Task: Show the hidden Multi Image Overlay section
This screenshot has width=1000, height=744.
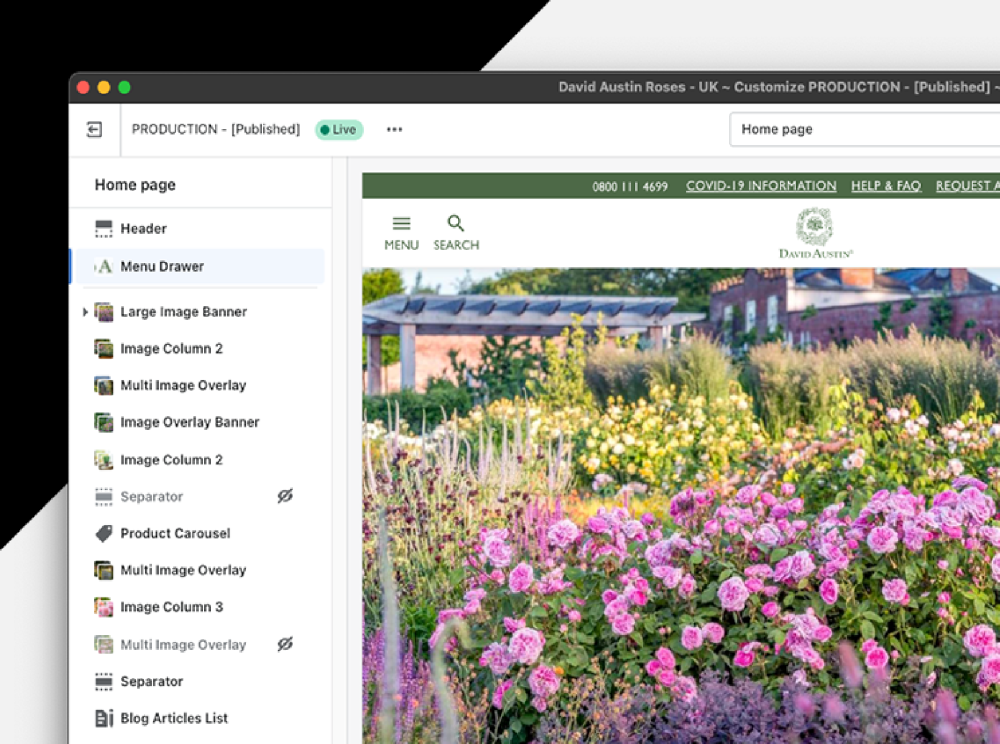Action: click(x=285, y=644)
